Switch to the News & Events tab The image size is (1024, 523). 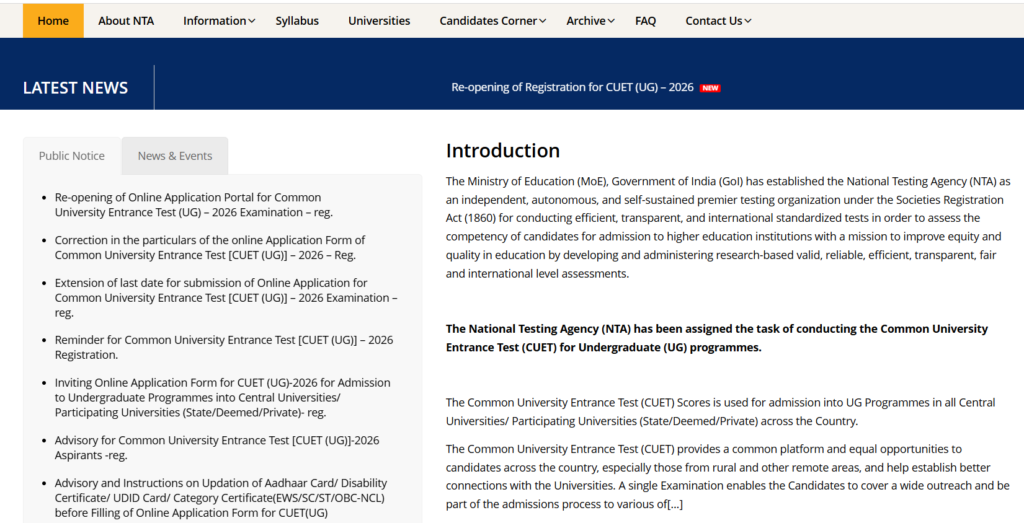[175, 156]
